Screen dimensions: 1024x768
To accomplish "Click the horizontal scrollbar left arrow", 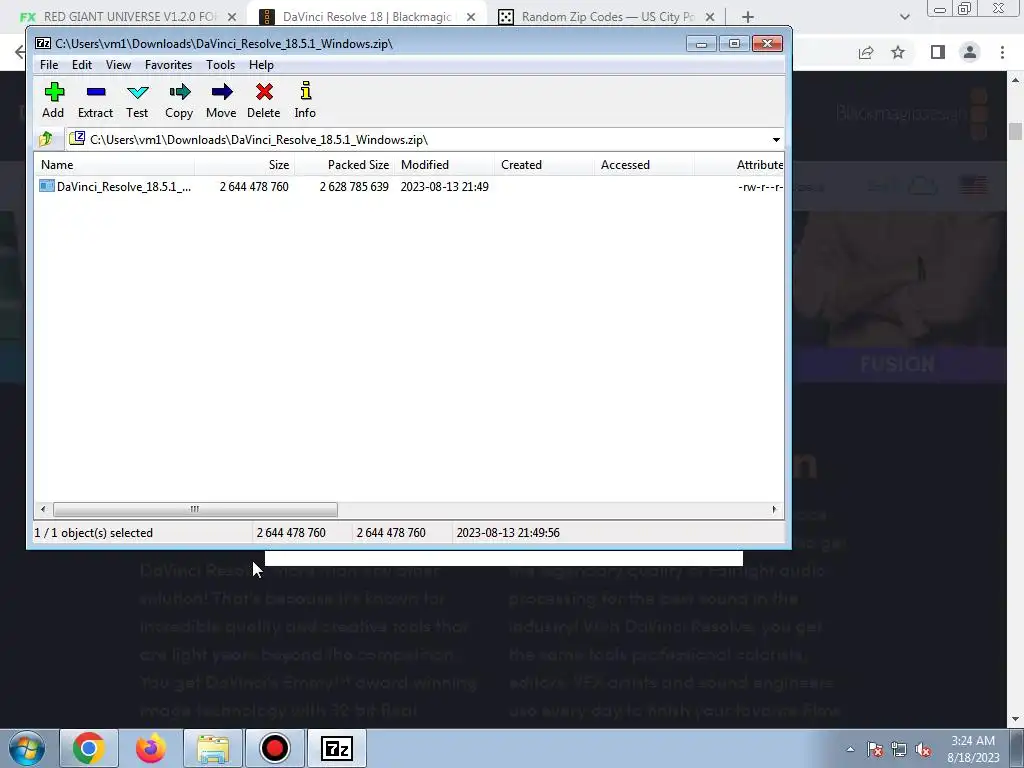I will pos(43,509).
